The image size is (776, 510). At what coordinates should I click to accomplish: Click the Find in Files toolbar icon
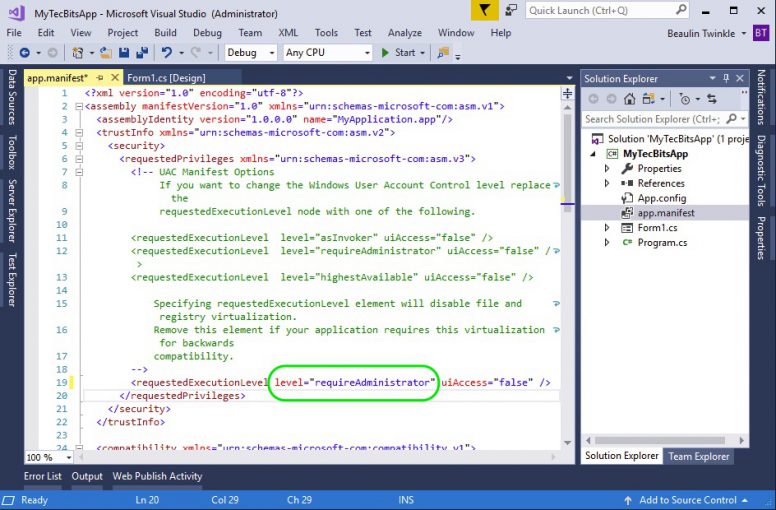443,52
